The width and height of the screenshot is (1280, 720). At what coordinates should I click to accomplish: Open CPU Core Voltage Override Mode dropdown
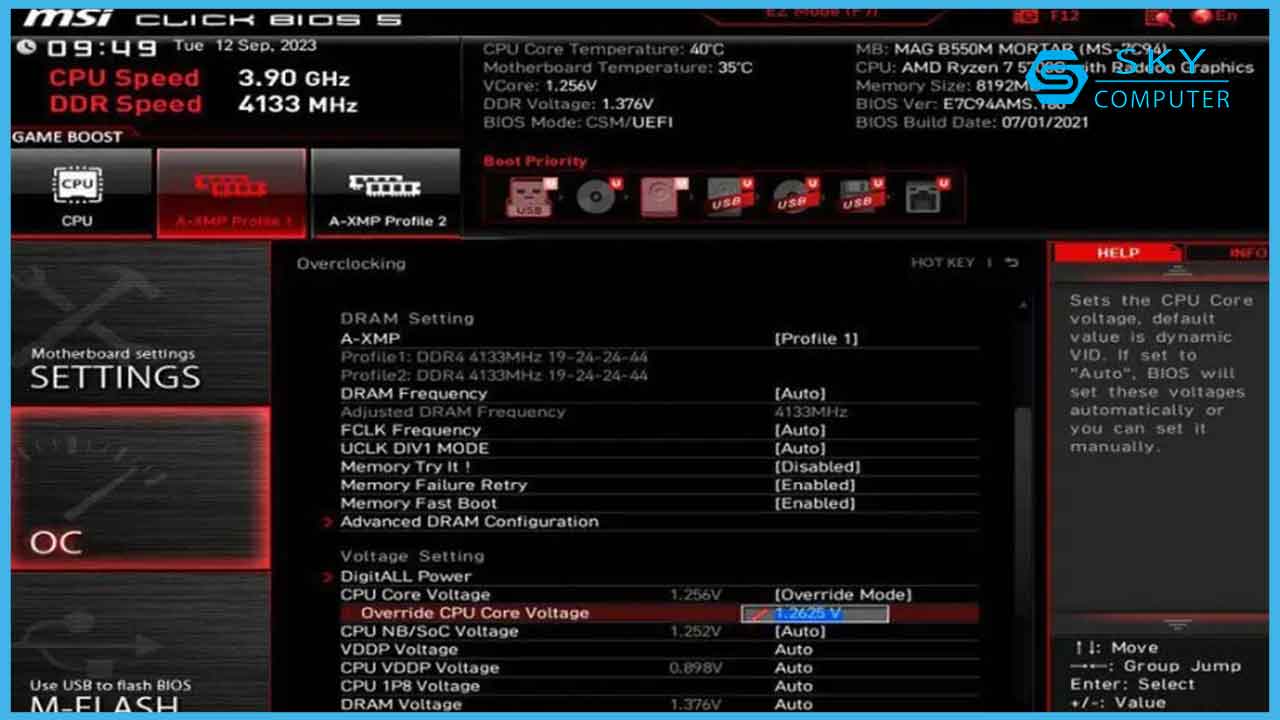843,594
